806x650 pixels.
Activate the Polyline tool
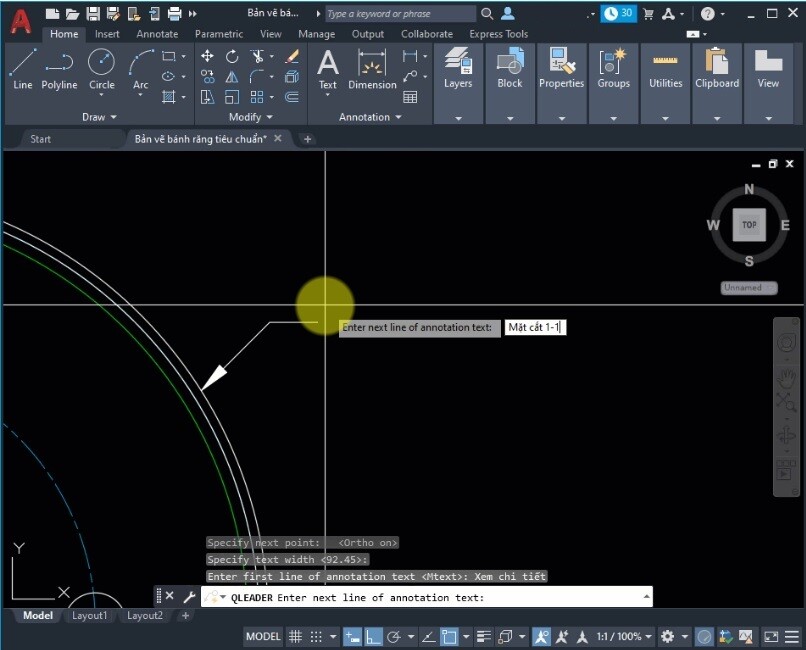[x=59, y=72]
